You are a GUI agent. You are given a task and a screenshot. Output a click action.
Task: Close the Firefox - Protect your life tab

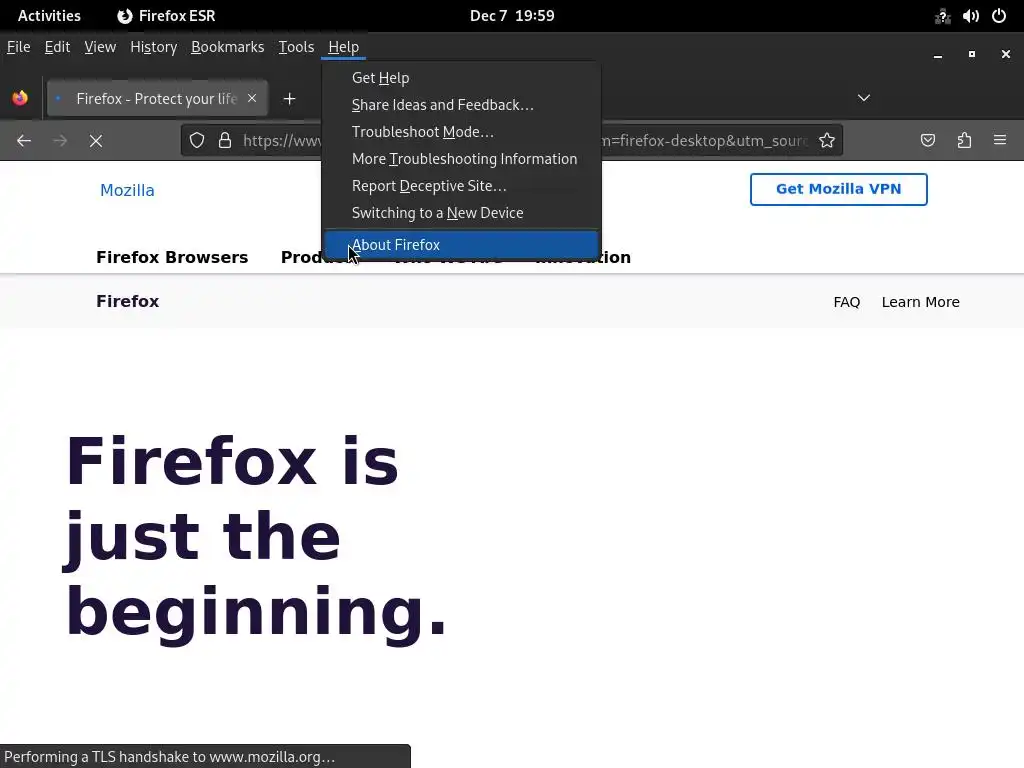pyautogui.click(x=252, y=98)
